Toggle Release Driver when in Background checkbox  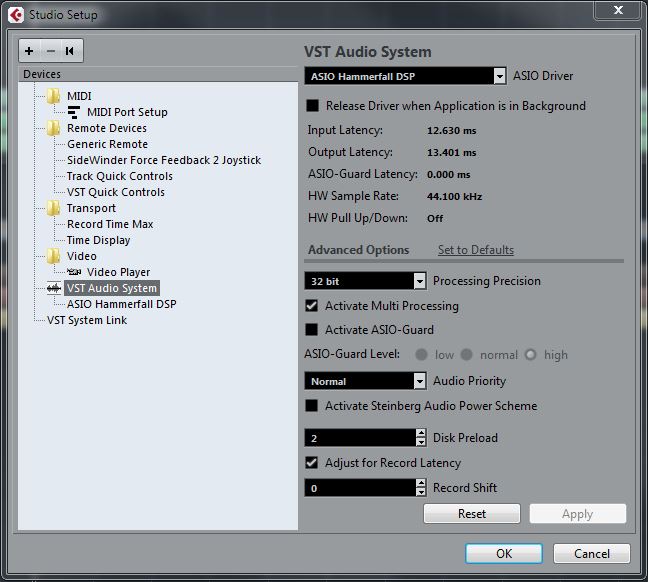[312, 106]
